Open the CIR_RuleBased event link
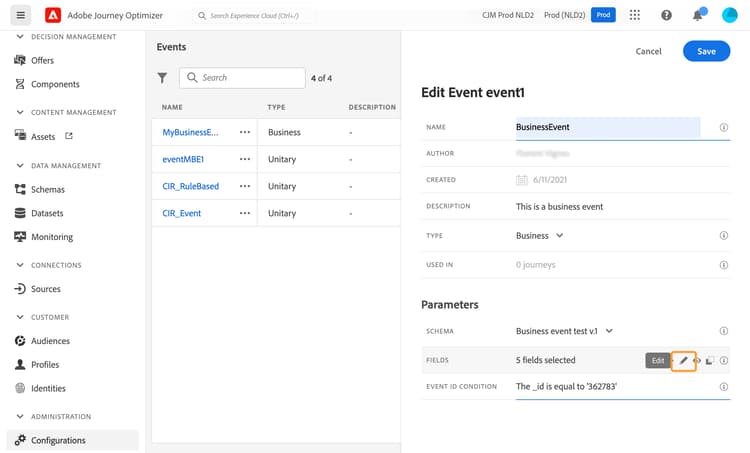This screenshot has width=750, height=453. point(191,186)
